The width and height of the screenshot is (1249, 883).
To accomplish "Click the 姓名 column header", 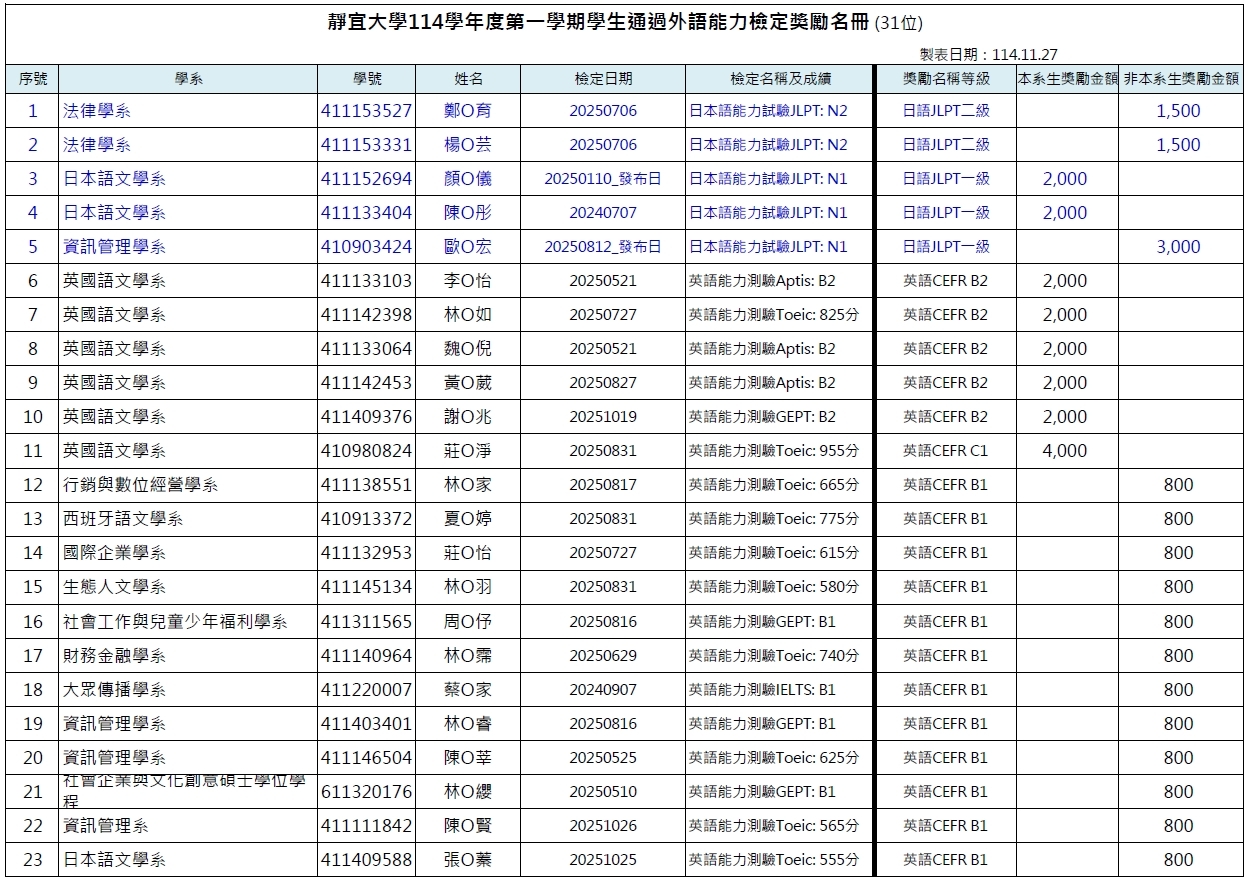I will (x=468, y=79).
